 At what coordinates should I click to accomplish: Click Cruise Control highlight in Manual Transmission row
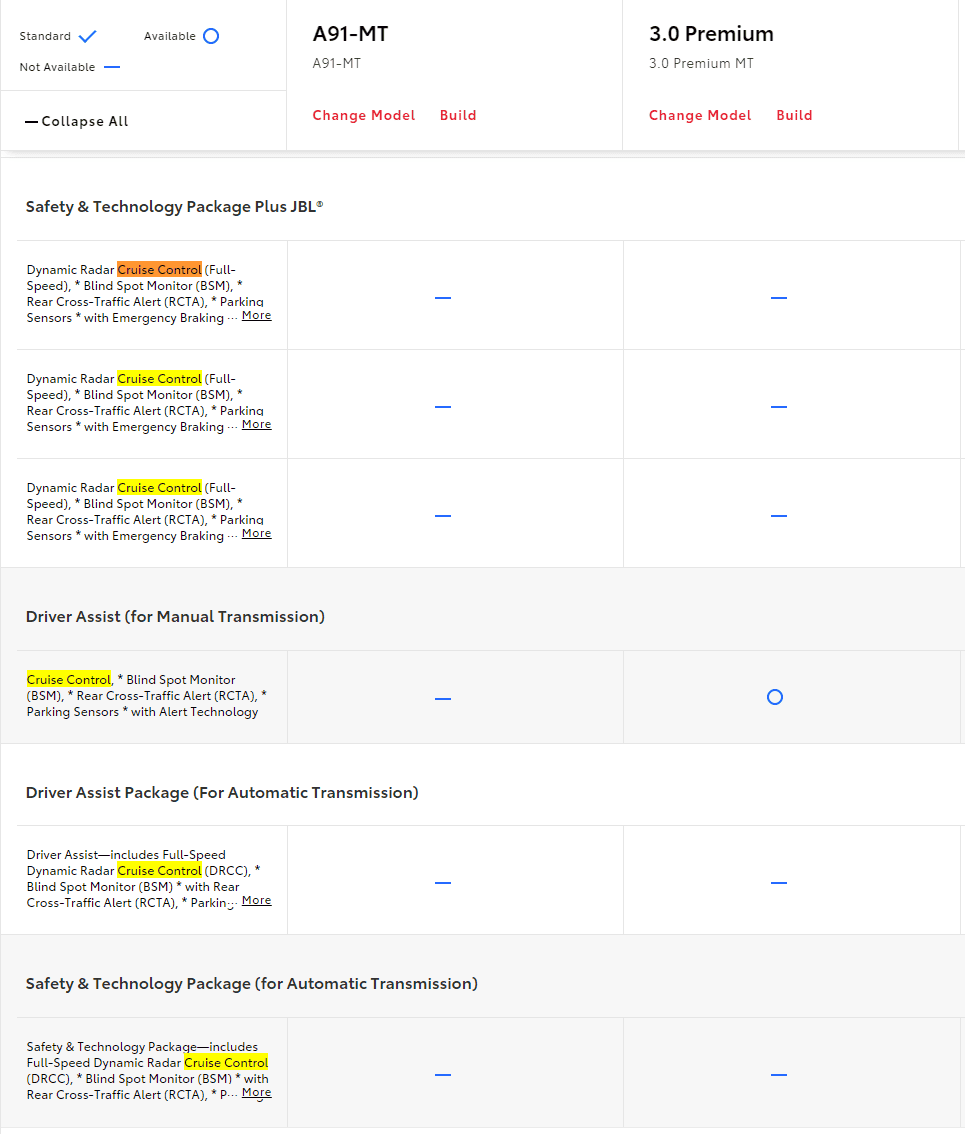[69, 680]
